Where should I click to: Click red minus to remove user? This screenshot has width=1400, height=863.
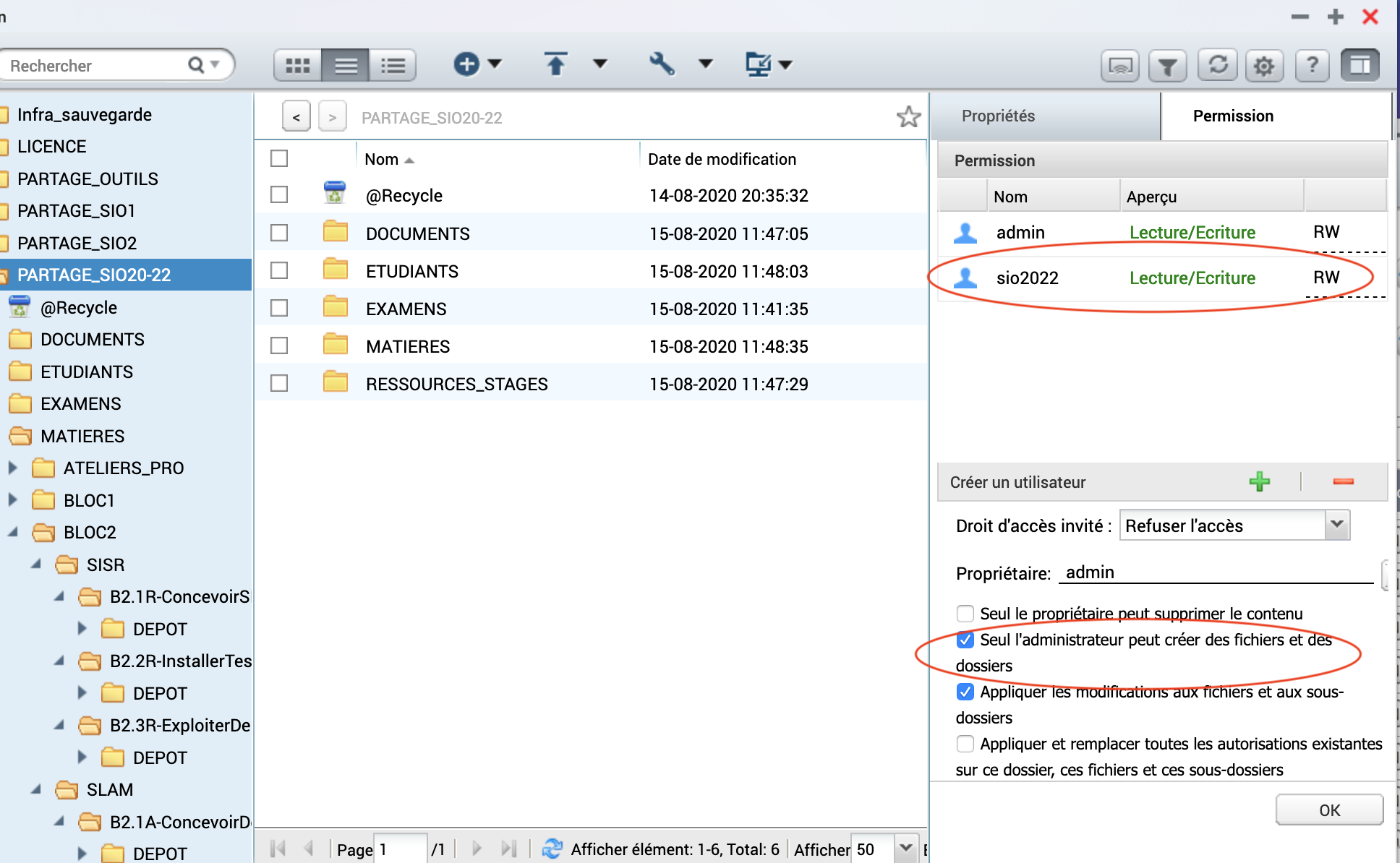1343,482
